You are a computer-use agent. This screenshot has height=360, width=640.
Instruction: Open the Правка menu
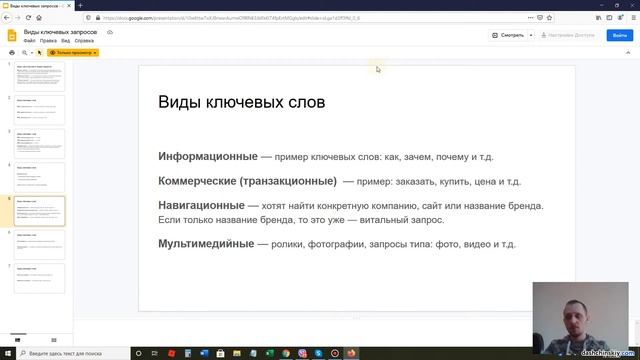coord(48,41)
